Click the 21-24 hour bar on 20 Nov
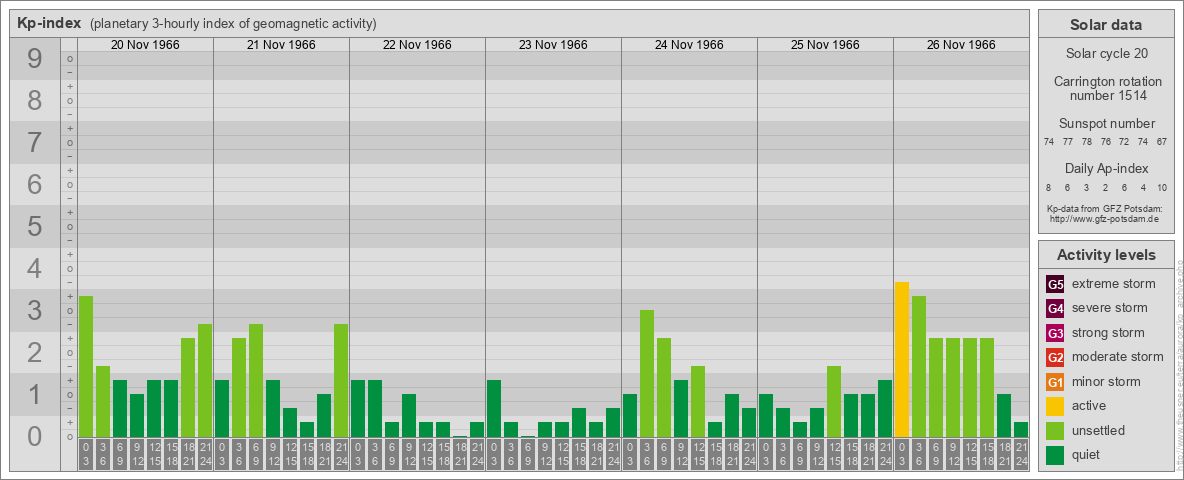 205,380
